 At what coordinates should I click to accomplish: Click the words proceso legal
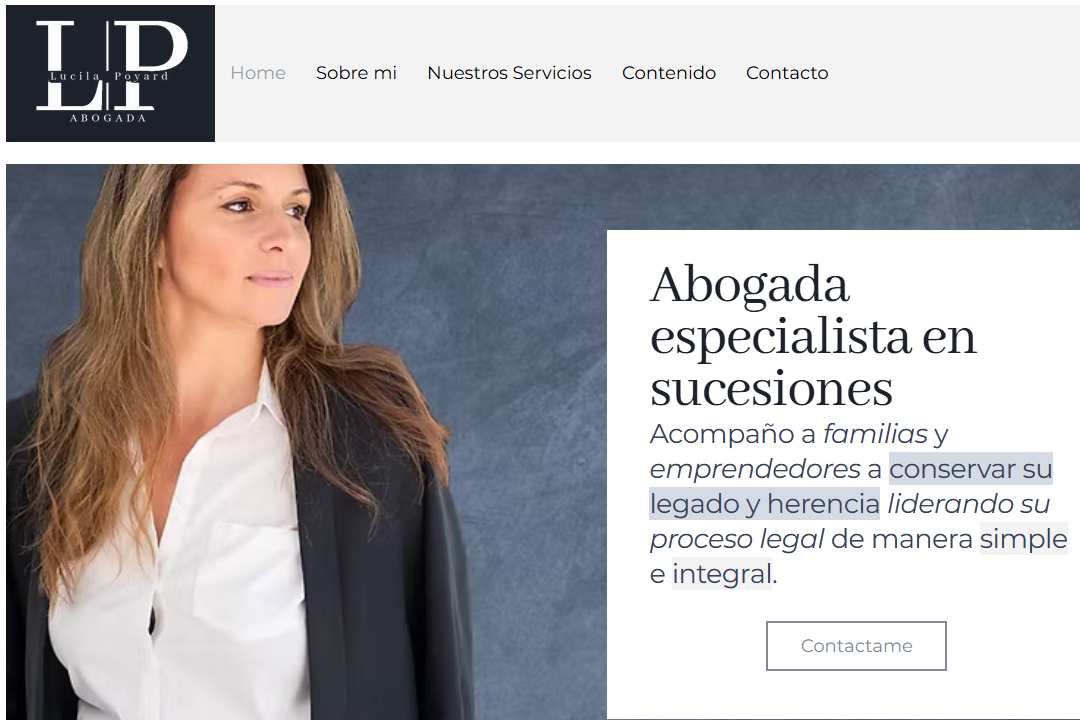click(737, 539)
